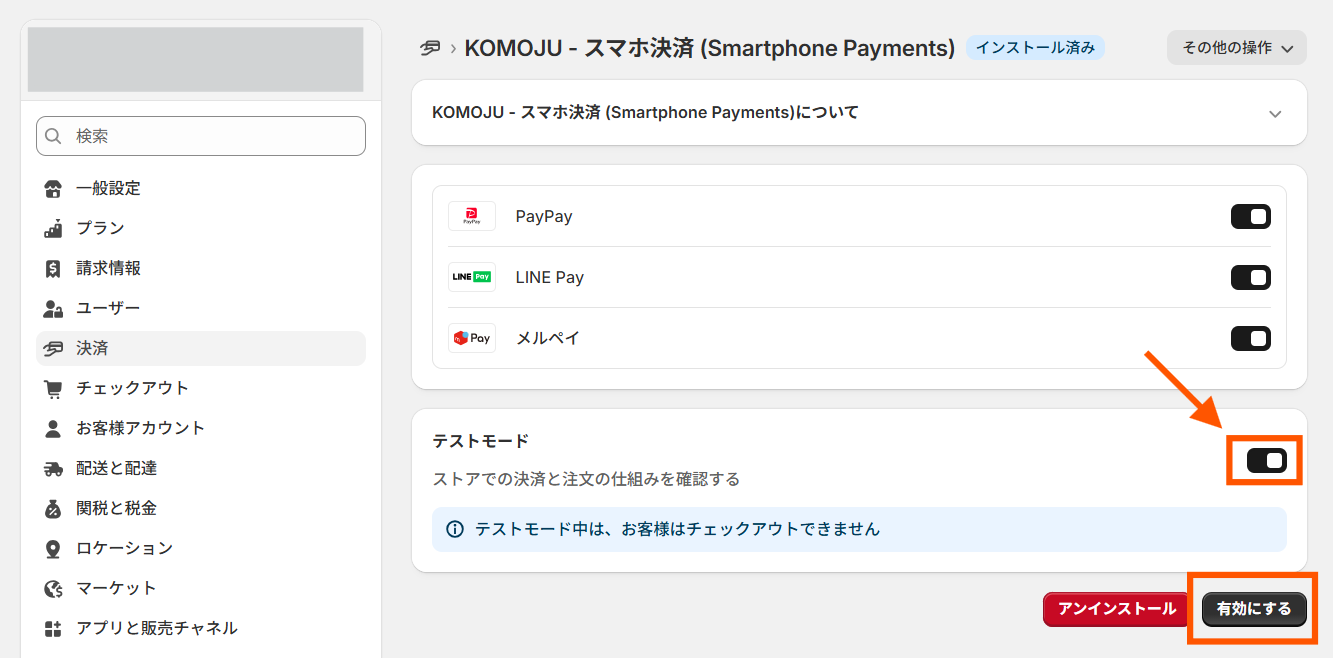The width and height of the screenshot is (1333, 658).
Task: Click the user lock icon beside ユーザー
Action: [x=54, y=309]
